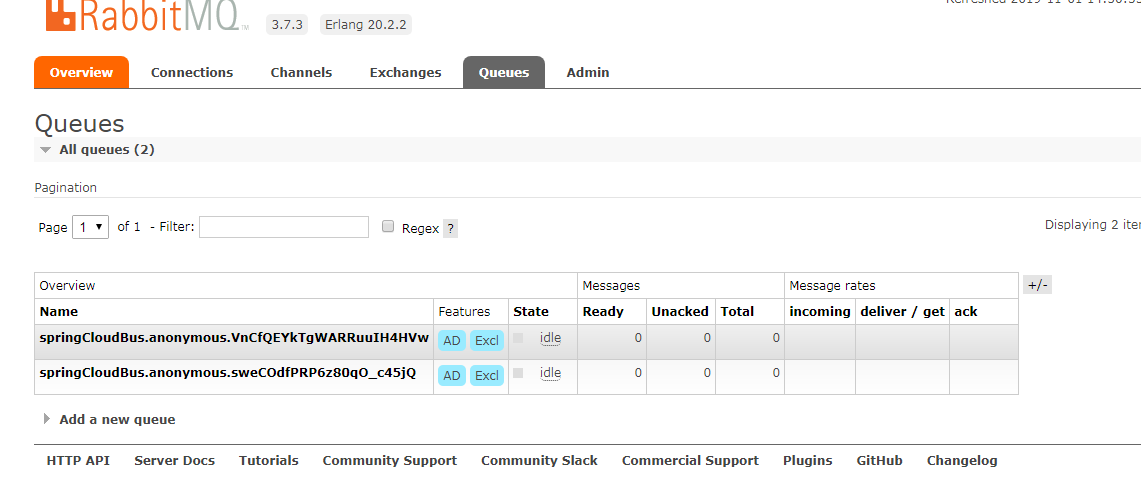Click the RabbitMQ logo
1141x504 pixels.
click(x=146, y=16)
